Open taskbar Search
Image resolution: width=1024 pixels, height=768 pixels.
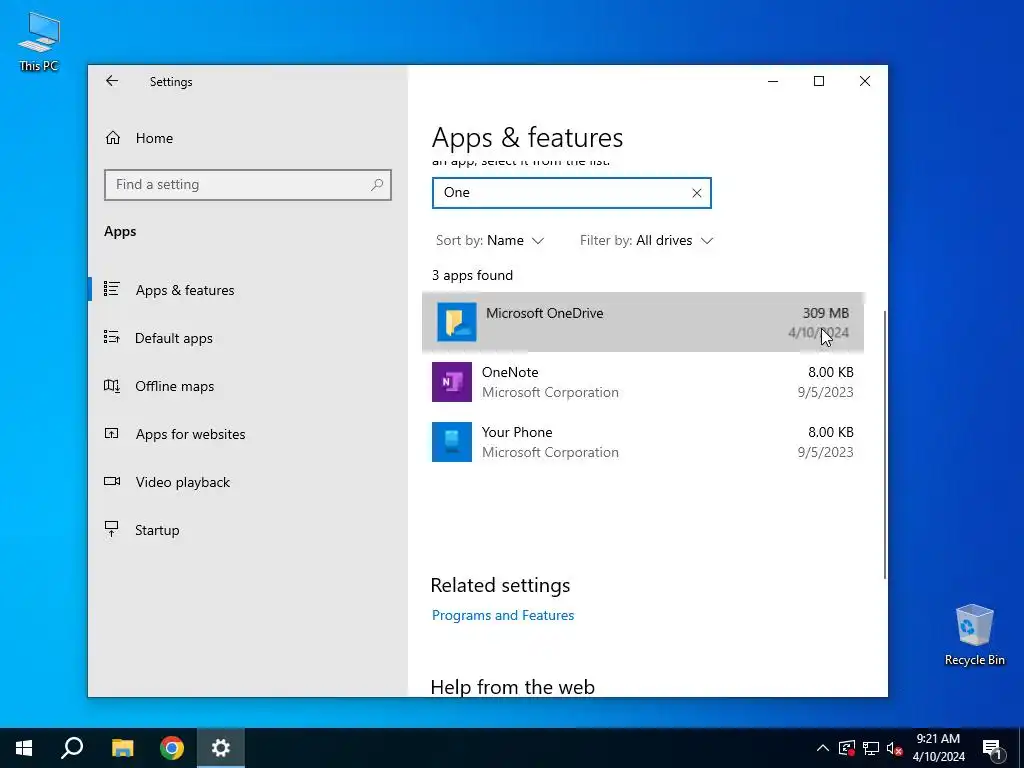72,748
